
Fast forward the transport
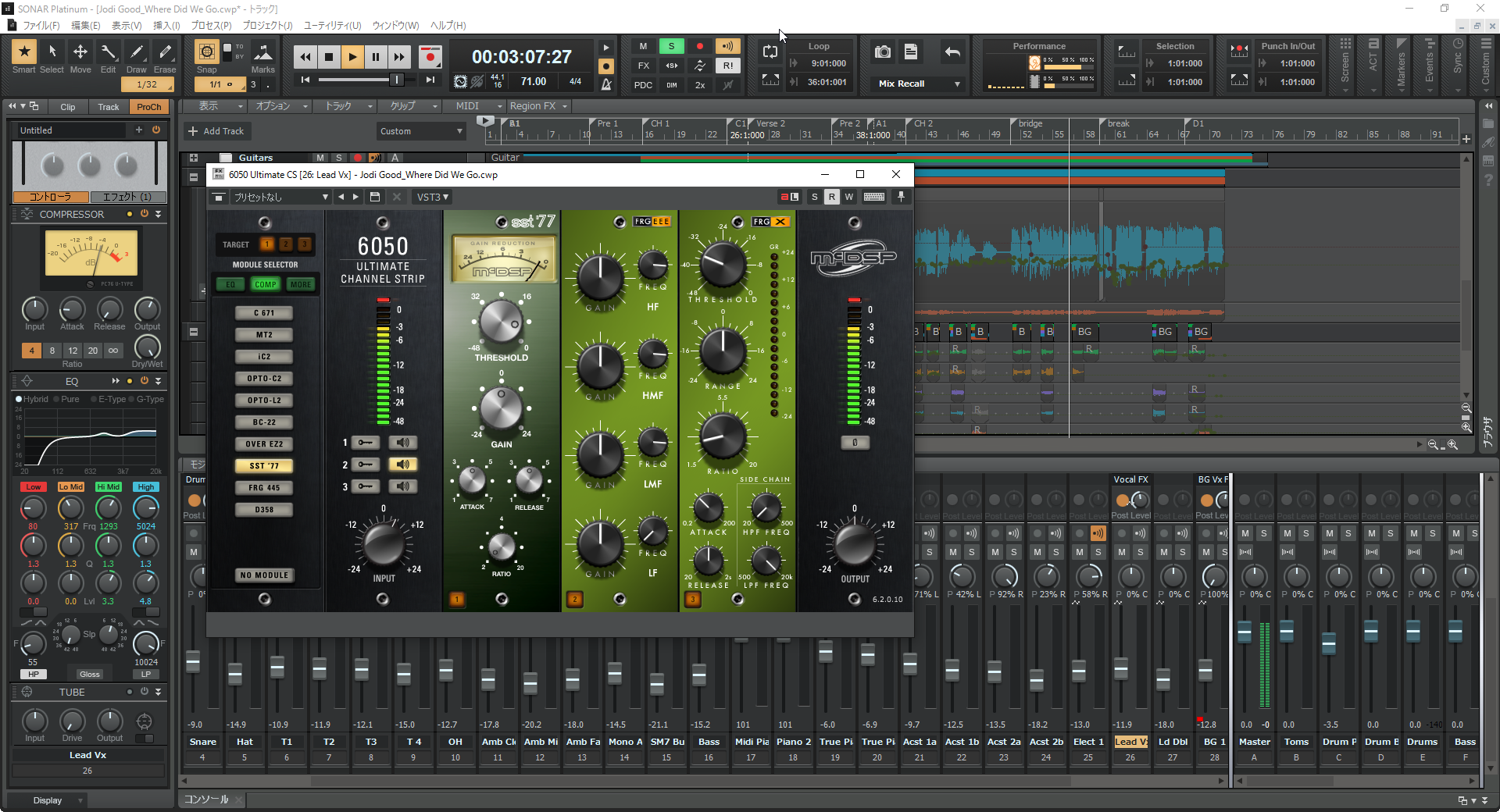(398, 56)
